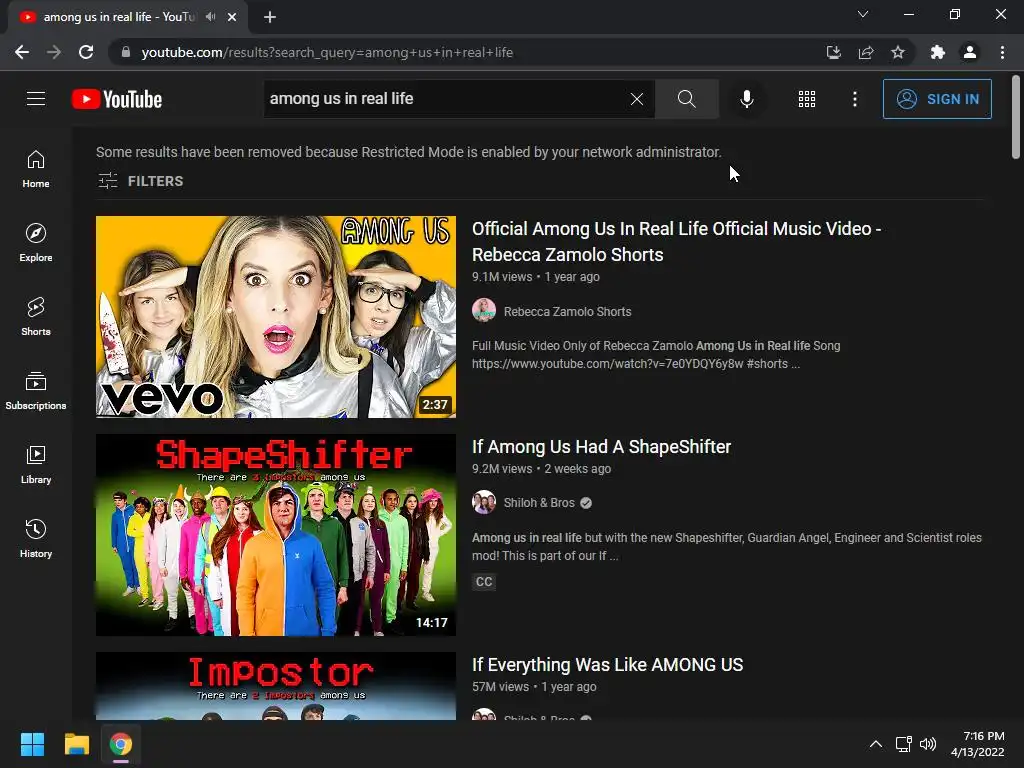1024x768 pixels.
Task: Open Subscriptions in the sidebar
Action: tap(36, 391)
